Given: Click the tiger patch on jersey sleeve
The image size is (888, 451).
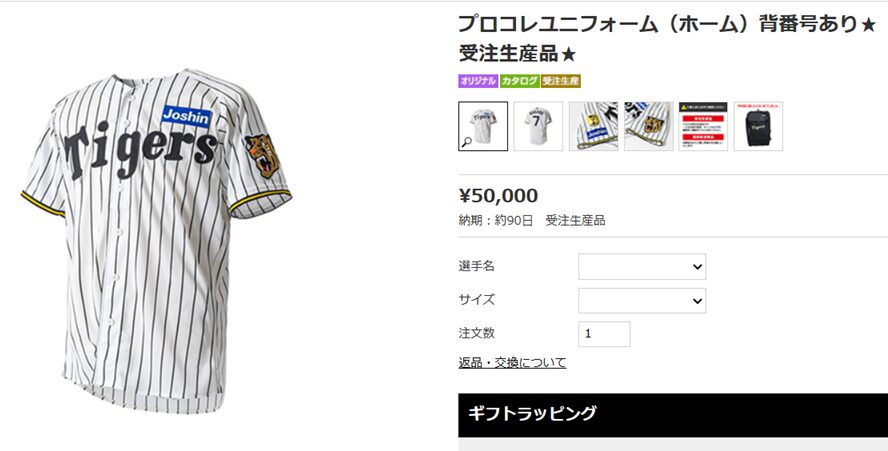Looking at the screenshot, I should [262, 156].
